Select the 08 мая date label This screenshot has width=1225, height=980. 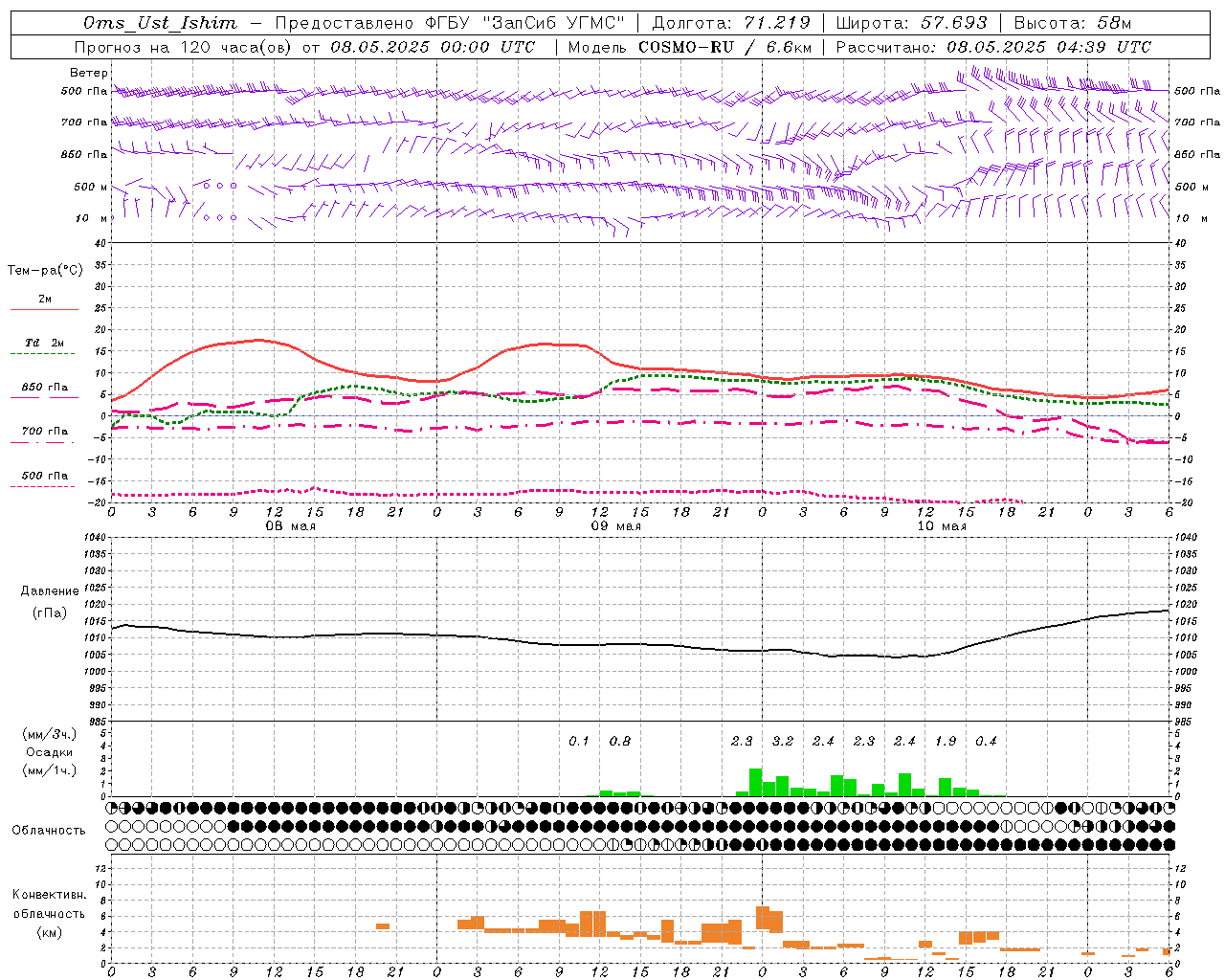tap(291, 526)
